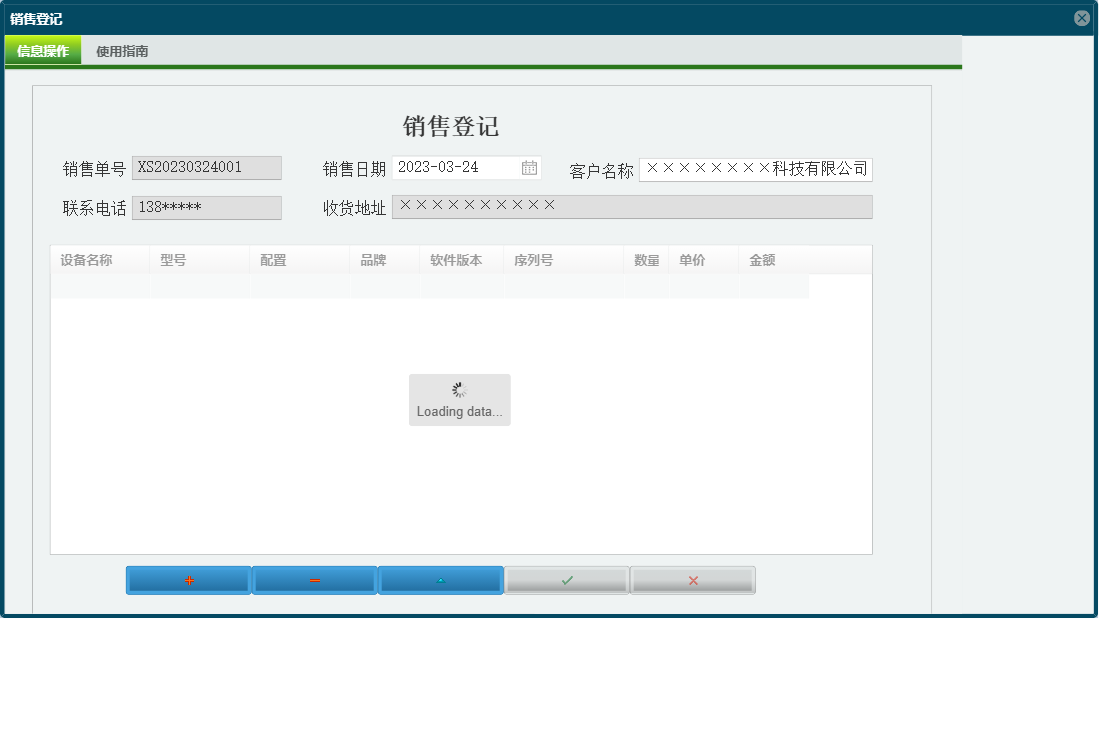Image resolution: width=1099 pixels, height=737 pixels.
Task: Click the 联系电话 field
Action: click(207, 207)
